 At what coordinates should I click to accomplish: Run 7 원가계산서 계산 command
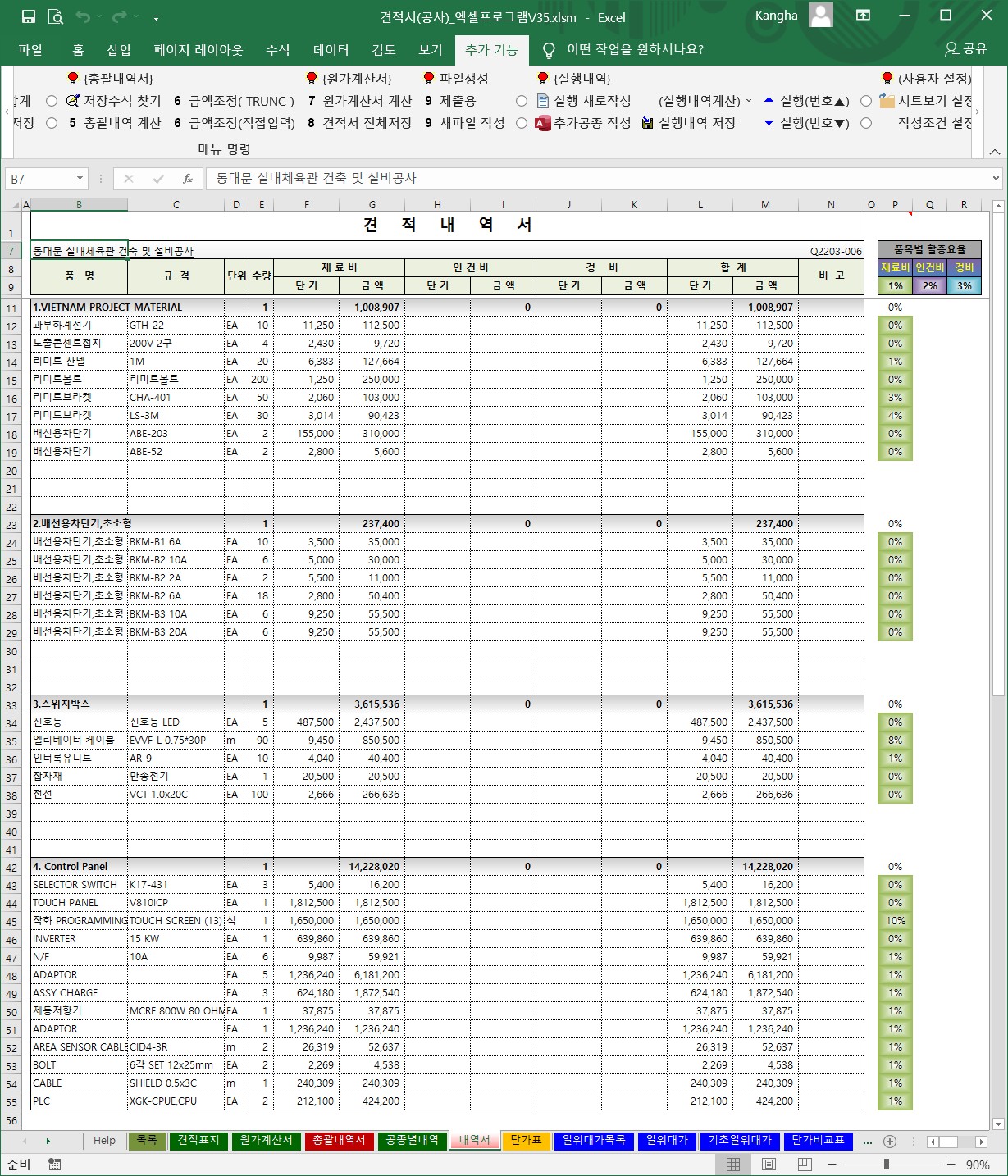click(x=360, y=101)
